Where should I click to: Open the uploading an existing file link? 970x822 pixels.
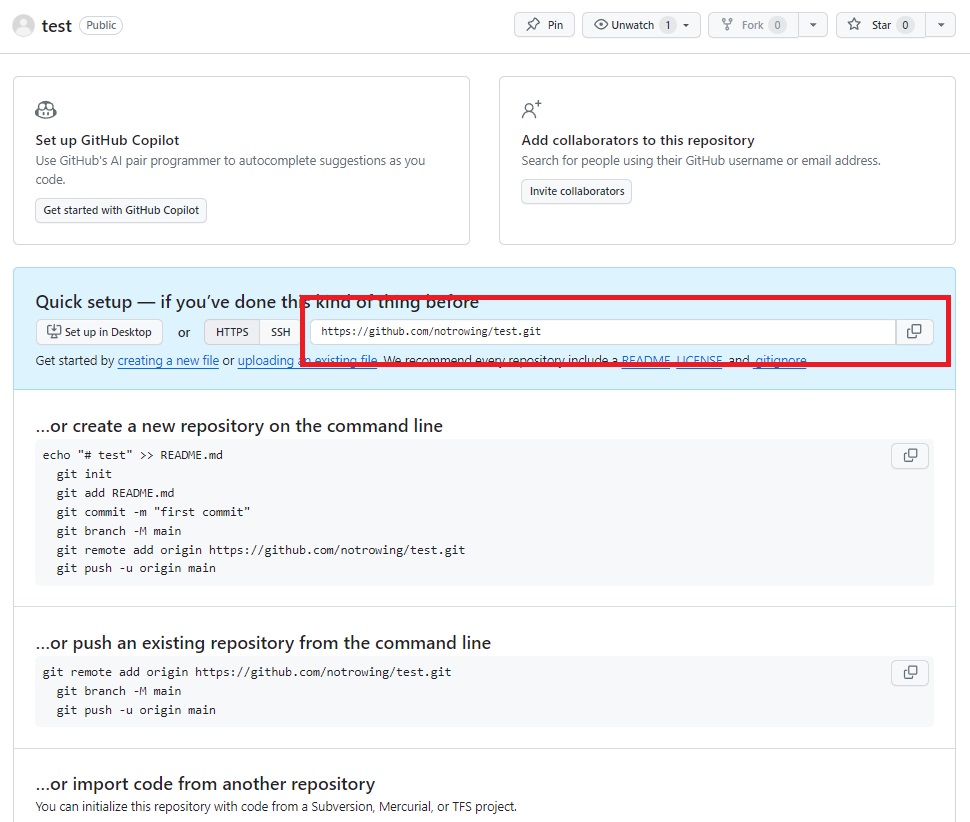(307, 360)
